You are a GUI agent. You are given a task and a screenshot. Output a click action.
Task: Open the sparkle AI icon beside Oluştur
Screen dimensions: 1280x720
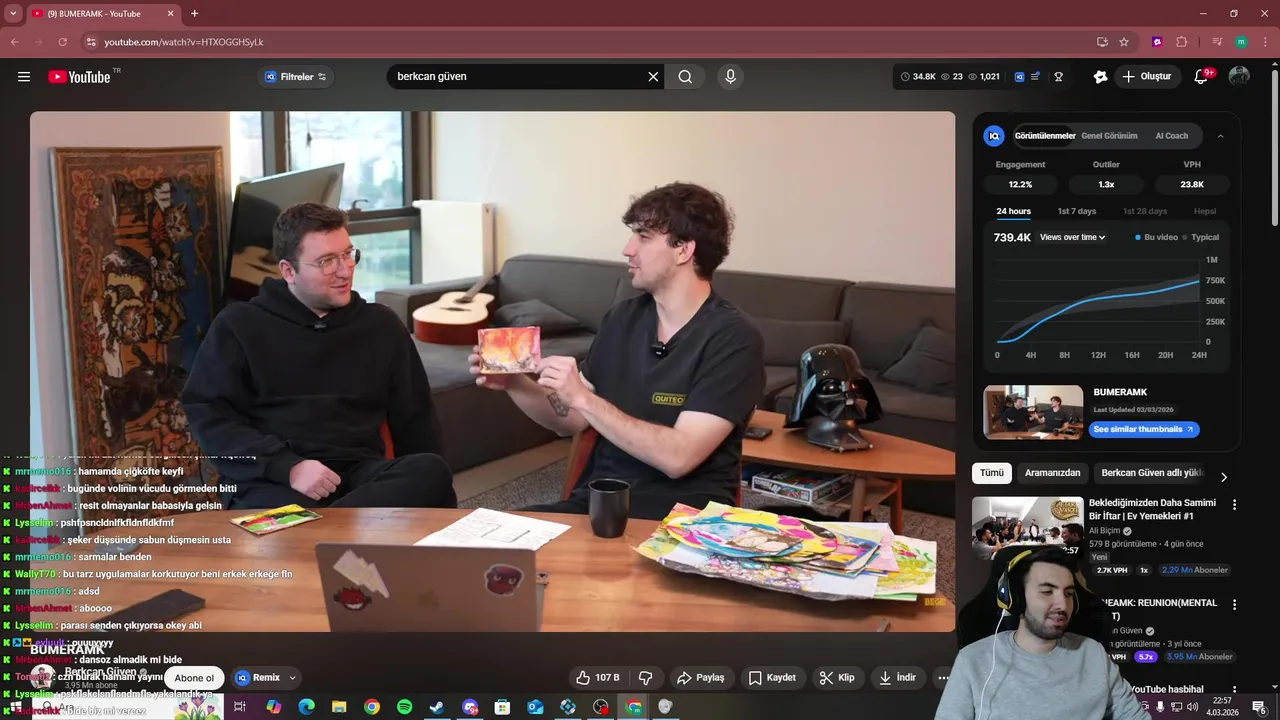pyautogui.click(x=1100, y=77)
